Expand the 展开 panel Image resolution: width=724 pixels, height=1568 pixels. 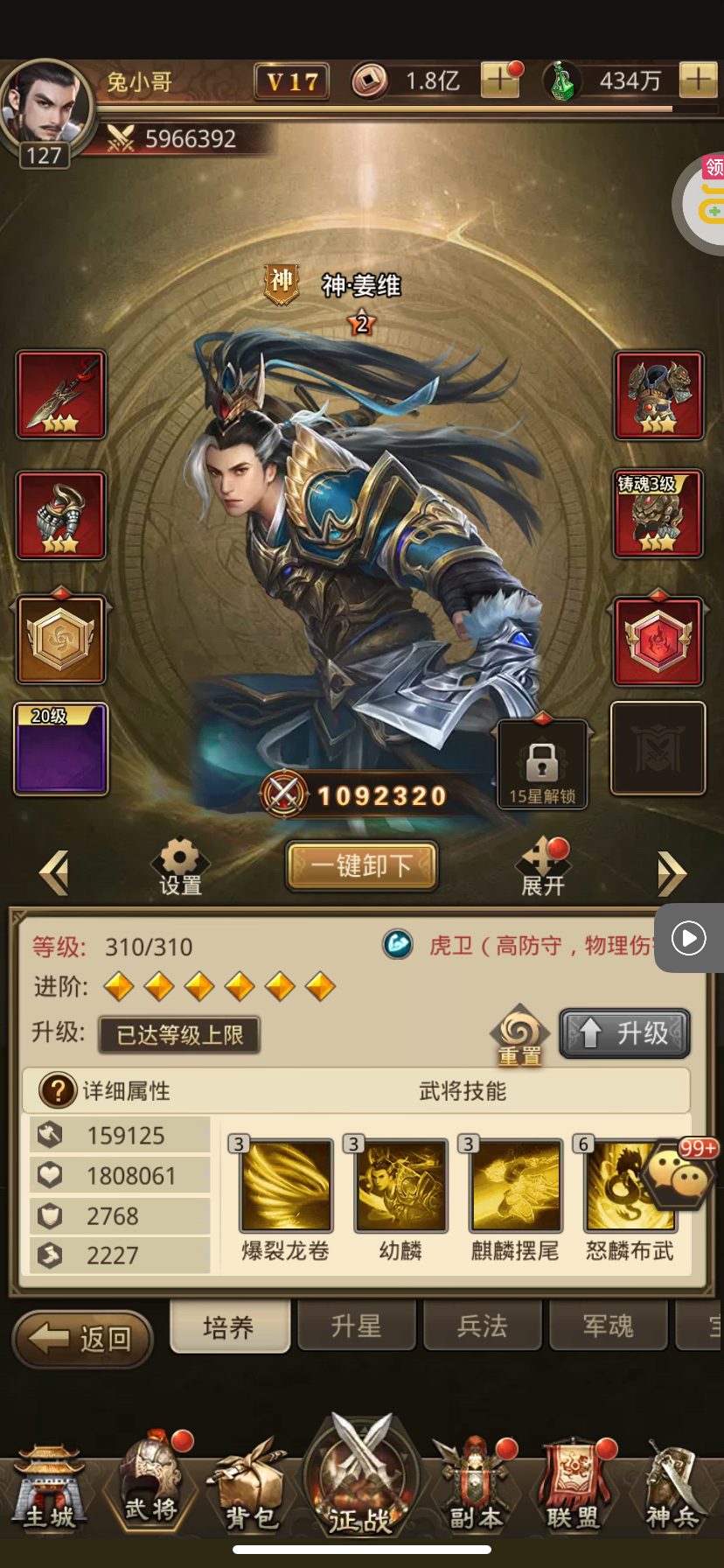click(542, 868)
